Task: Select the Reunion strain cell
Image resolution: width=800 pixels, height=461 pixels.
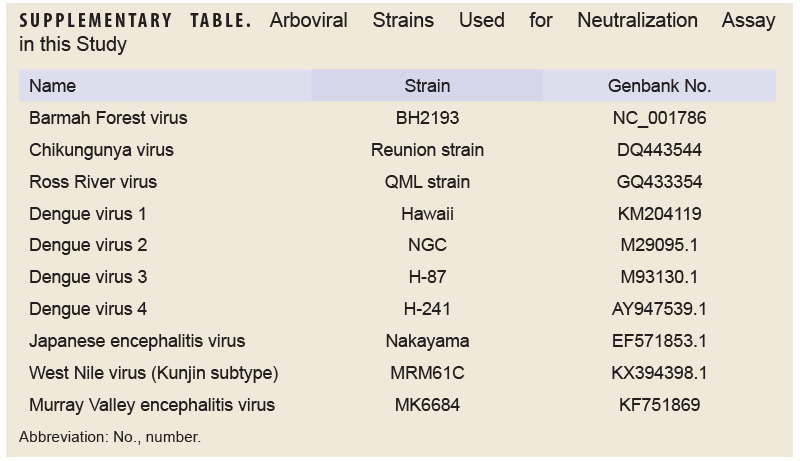Action: [x=427, y=150]
